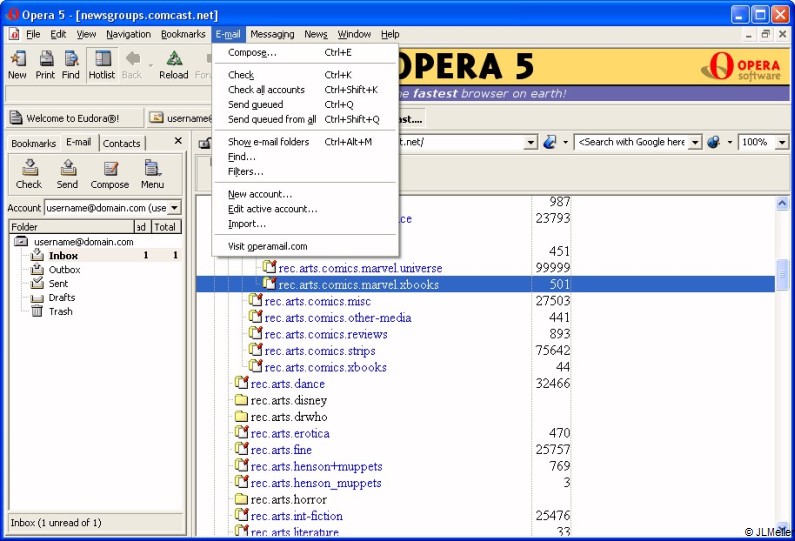The width and height of the screenshot is (795, 541).
Task: Choose Show e-mail folders menu entry
Action: [305, 142]
